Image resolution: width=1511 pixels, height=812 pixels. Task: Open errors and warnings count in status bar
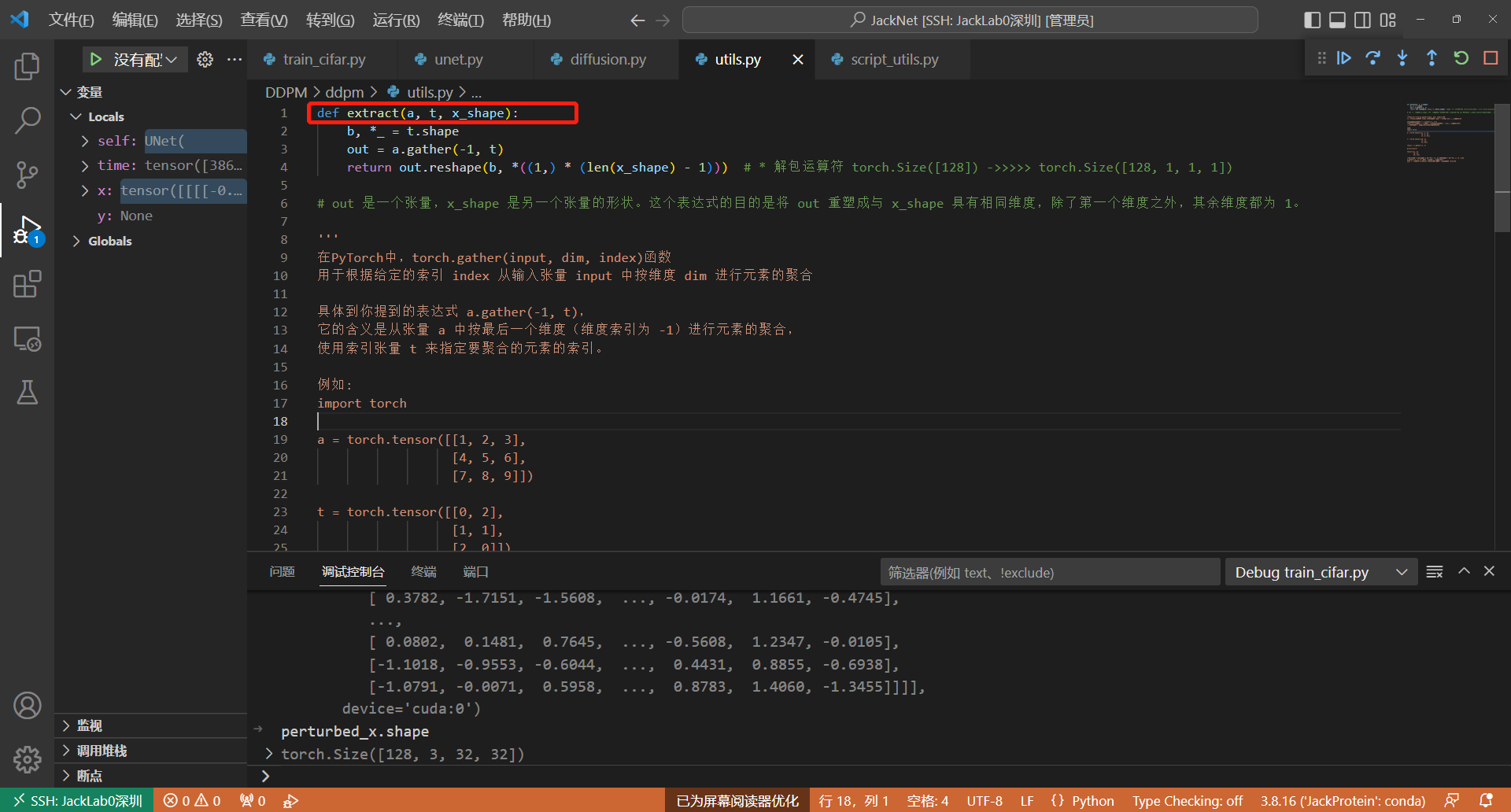[192, 801]
